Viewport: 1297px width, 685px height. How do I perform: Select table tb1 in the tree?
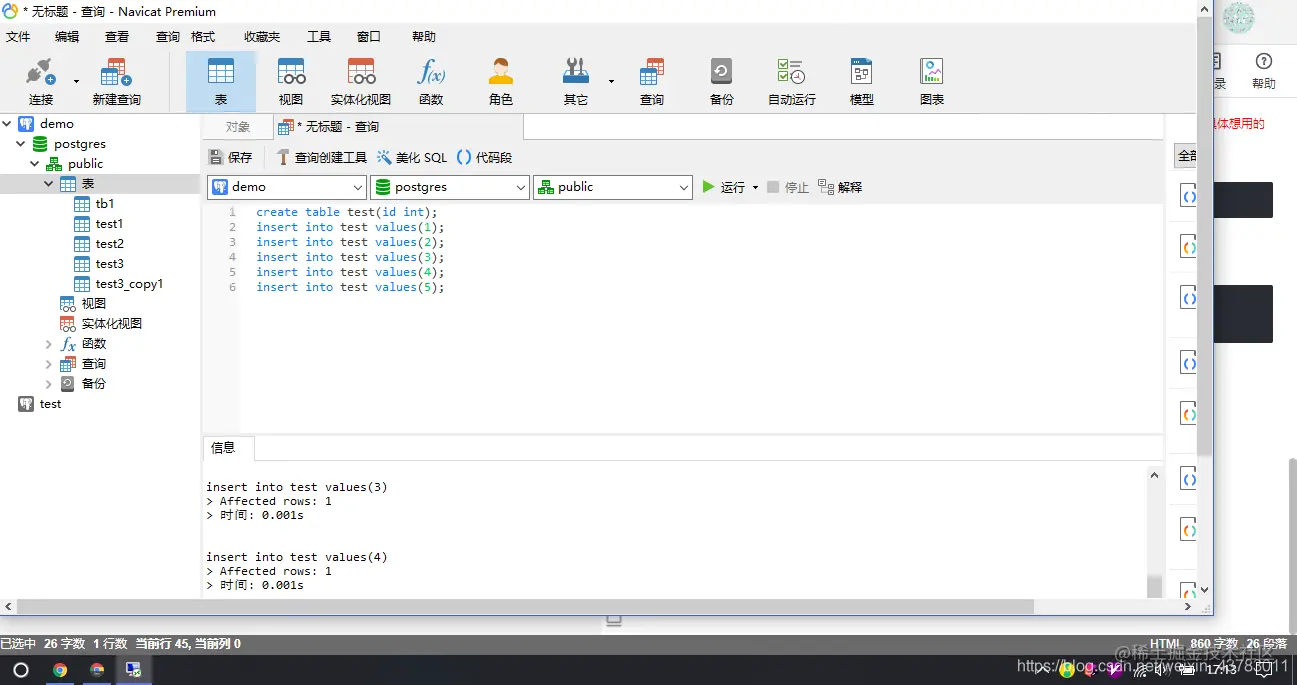tap(105, 204)
